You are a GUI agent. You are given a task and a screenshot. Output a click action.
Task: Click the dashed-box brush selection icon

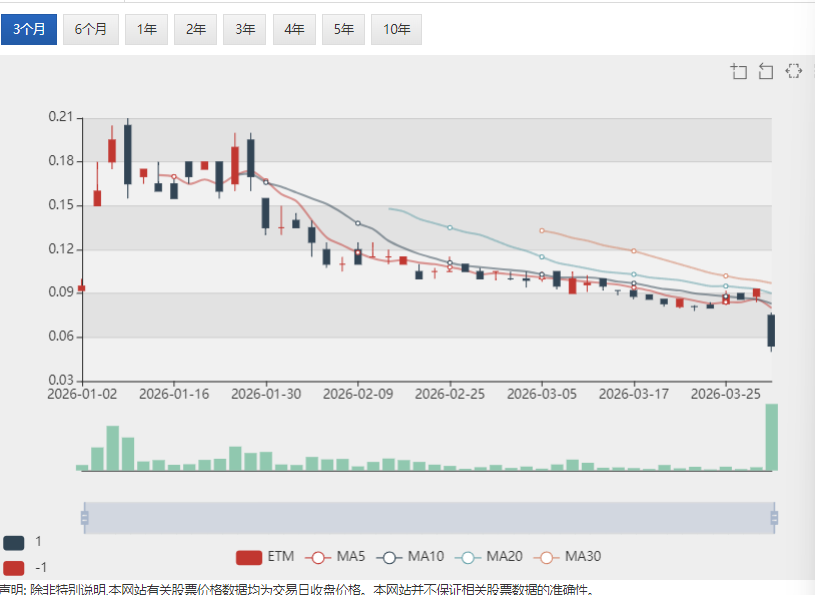click(x=794, y=71)
